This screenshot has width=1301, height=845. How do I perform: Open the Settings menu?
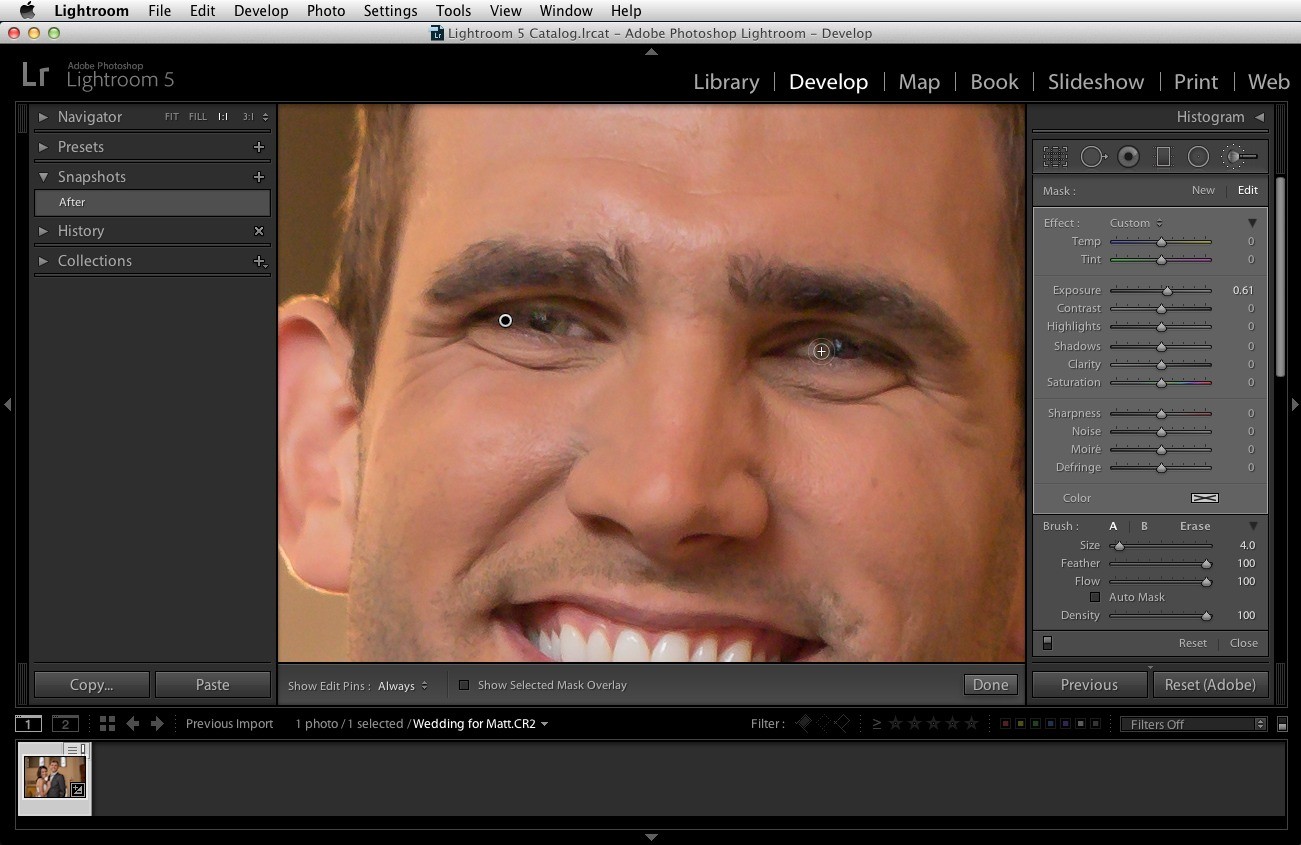[390, 11]
